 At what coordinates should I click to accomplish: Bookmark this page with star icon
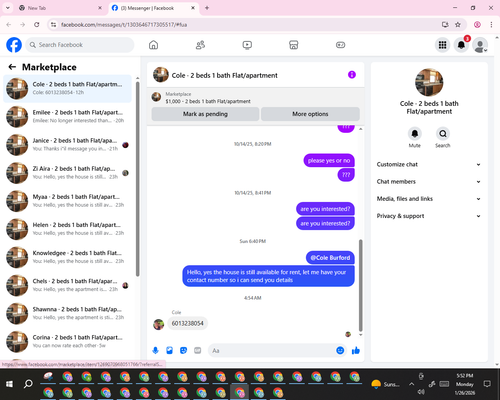point(458,25)
